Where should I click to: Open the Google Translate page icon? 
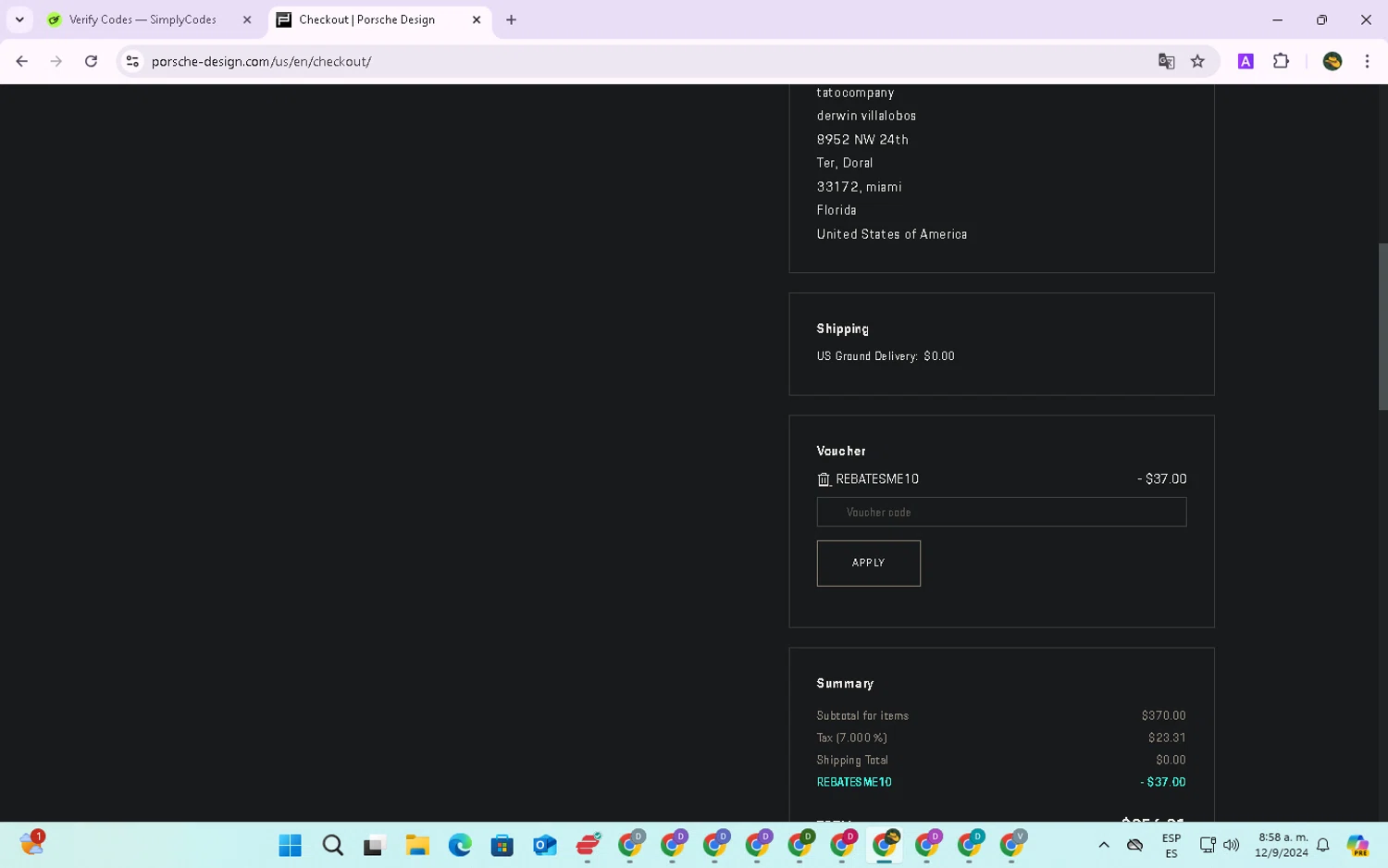(x=1166, y=61)
